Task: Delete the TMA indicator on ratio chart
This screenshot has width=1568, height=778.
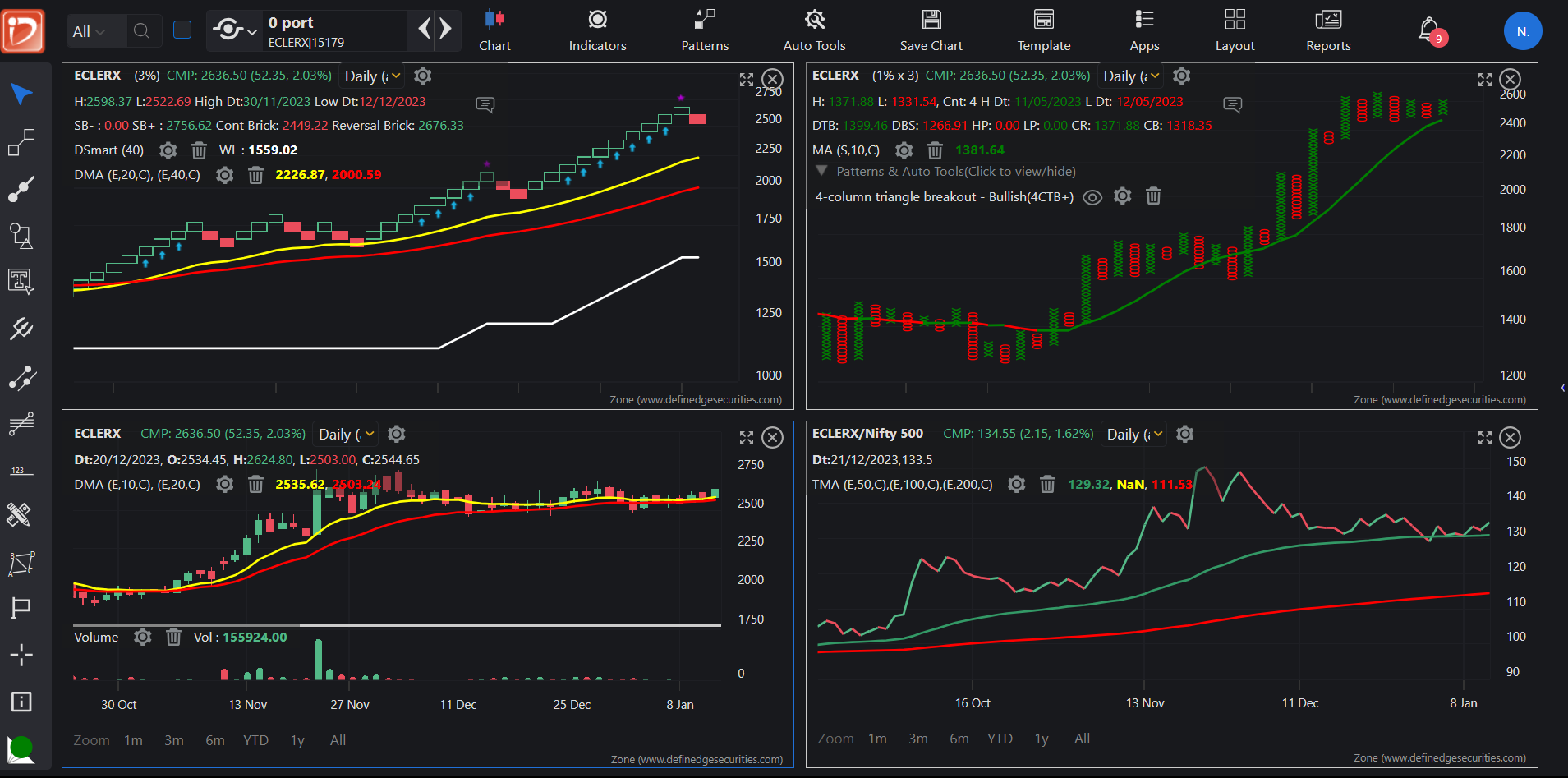Action: tap(1047, 485)
